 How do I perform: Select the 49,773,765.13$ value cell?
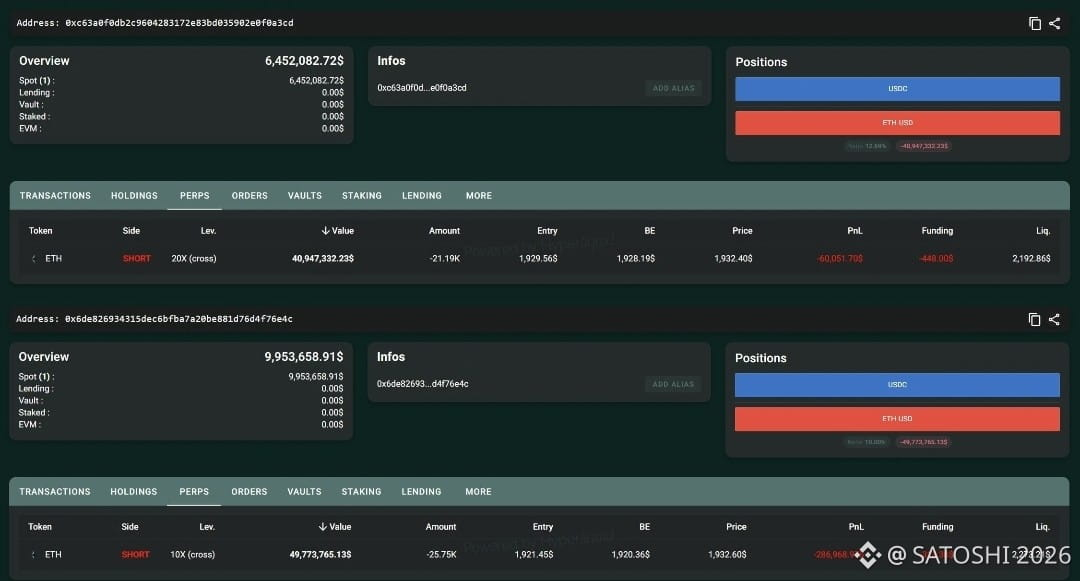click(320, 555)
